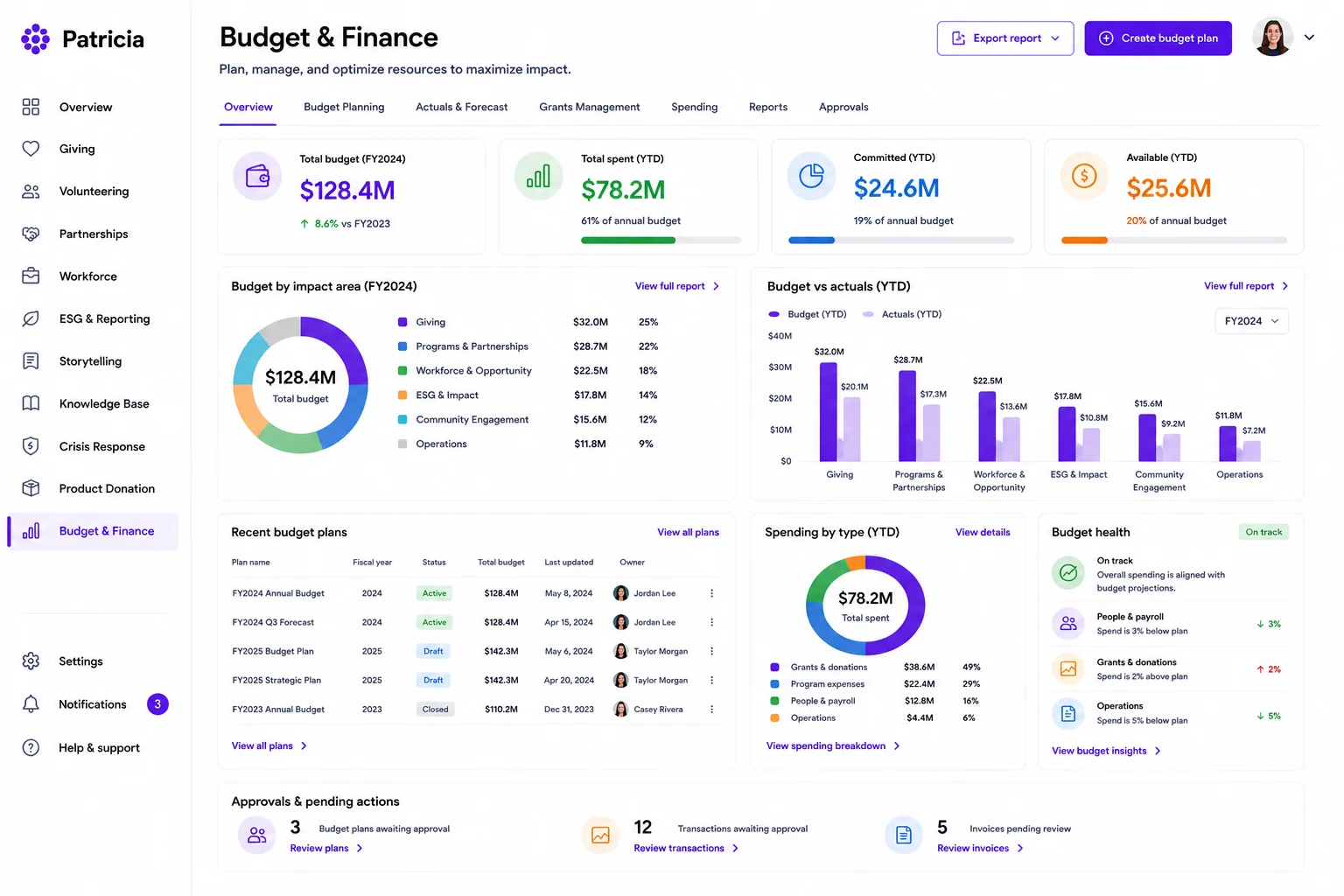Open row menu for FY2024 Annual Budget
Image resolution: width=1344 pixels, height=896 pixels.
[x=712, y=593]
